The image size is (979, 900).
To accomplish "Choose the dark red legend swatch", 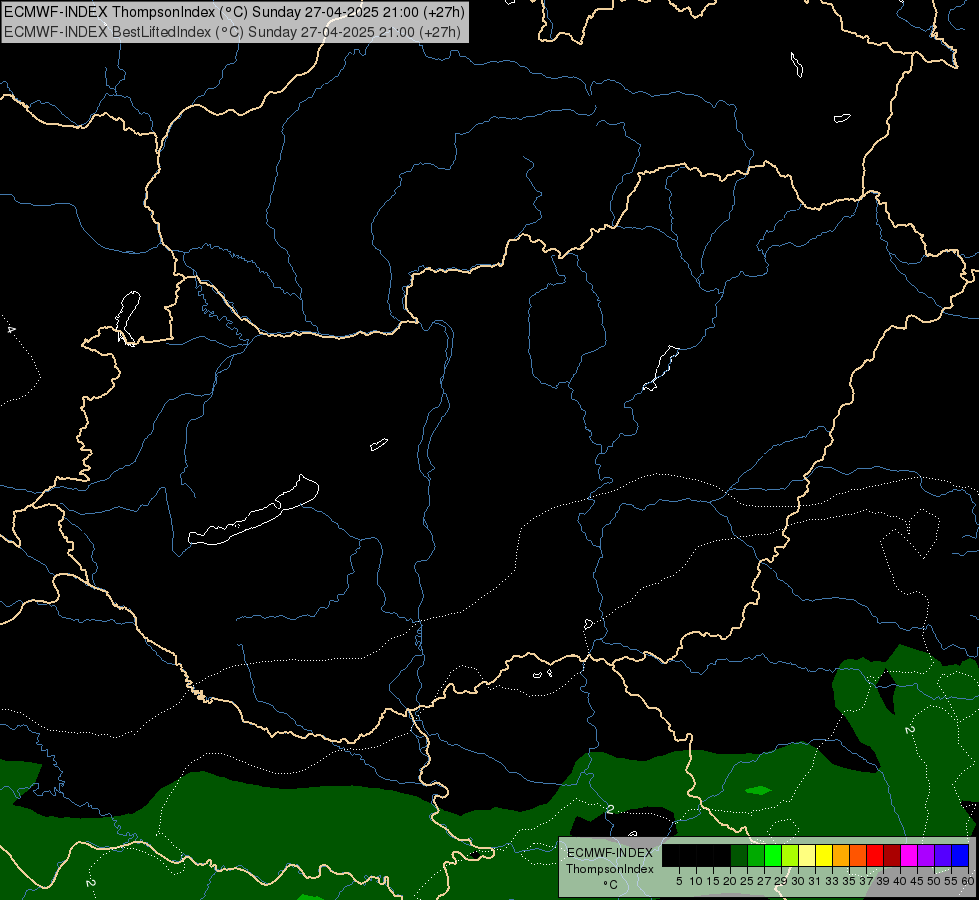I will pos(892,855).
